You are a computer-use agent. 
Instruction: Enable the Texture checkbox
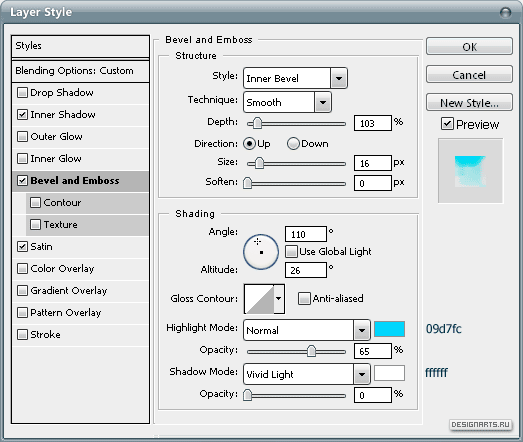pyautogui.click(x=35, y=225)
